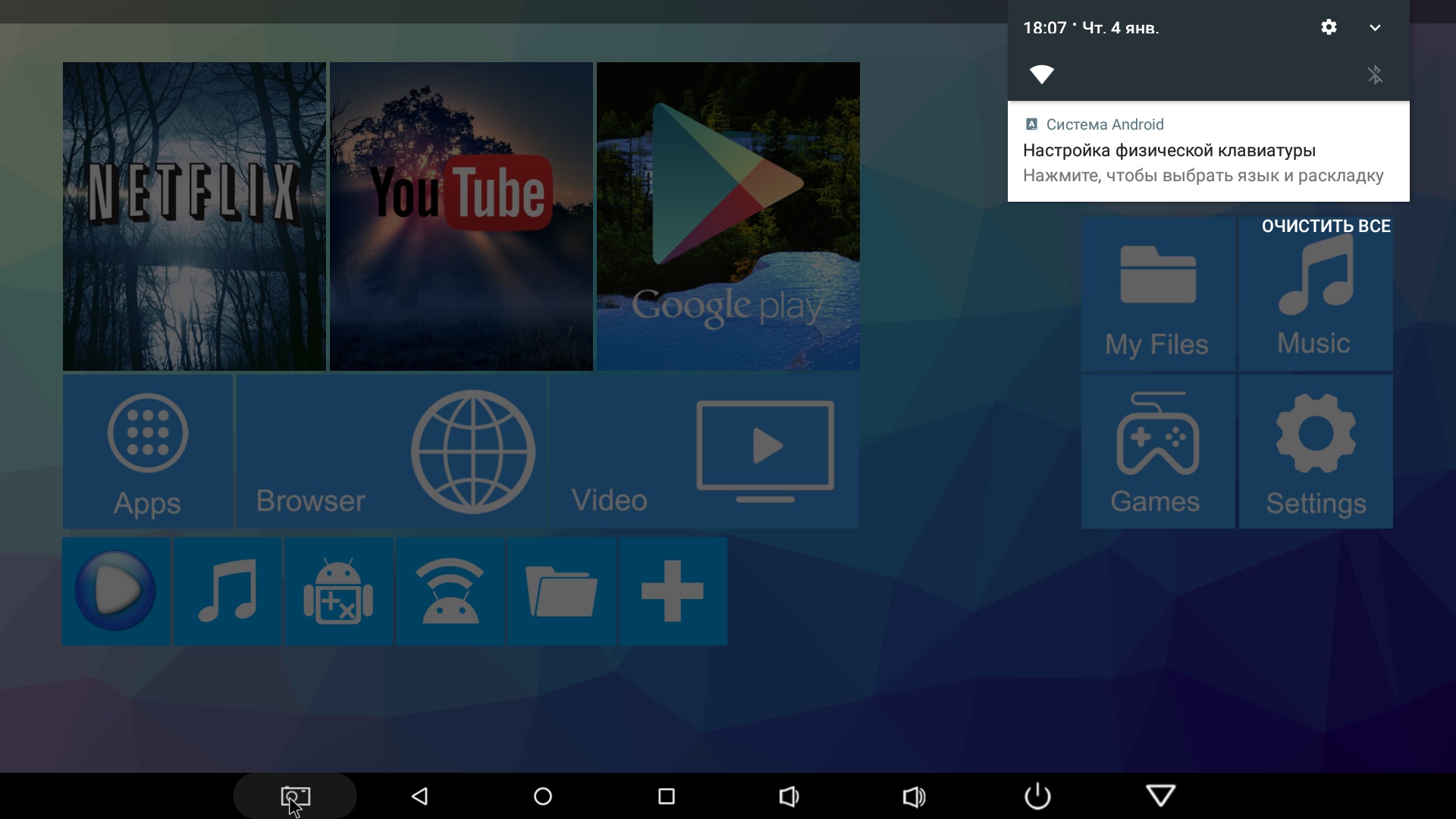1456x819 pixels.
Task: Expand quick settings with the chevron arrow
Action: tap(1375, 28)
